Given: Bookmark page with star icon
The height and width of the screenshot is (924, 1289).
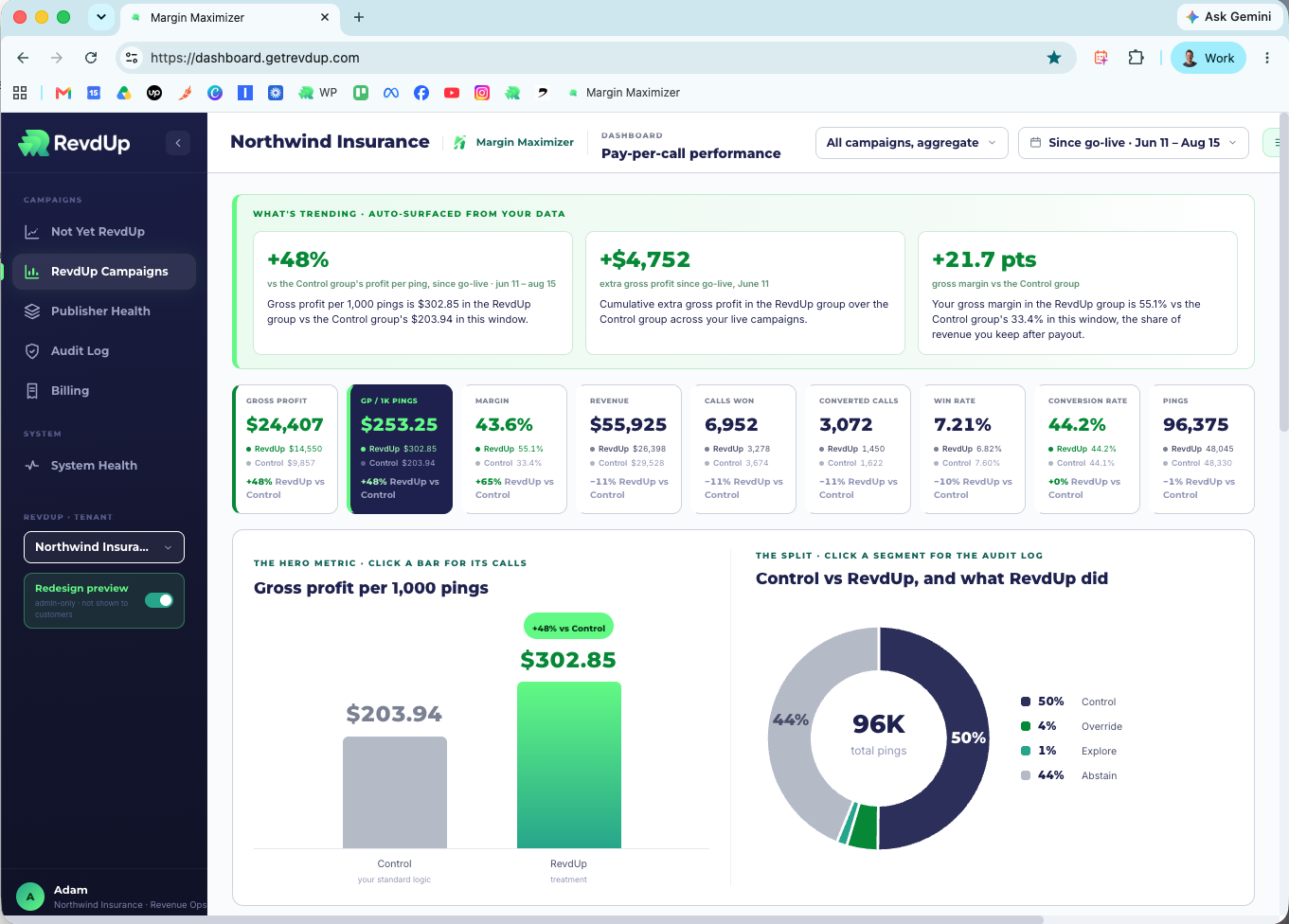Looking at the screenshot, I should point(1054,58).
